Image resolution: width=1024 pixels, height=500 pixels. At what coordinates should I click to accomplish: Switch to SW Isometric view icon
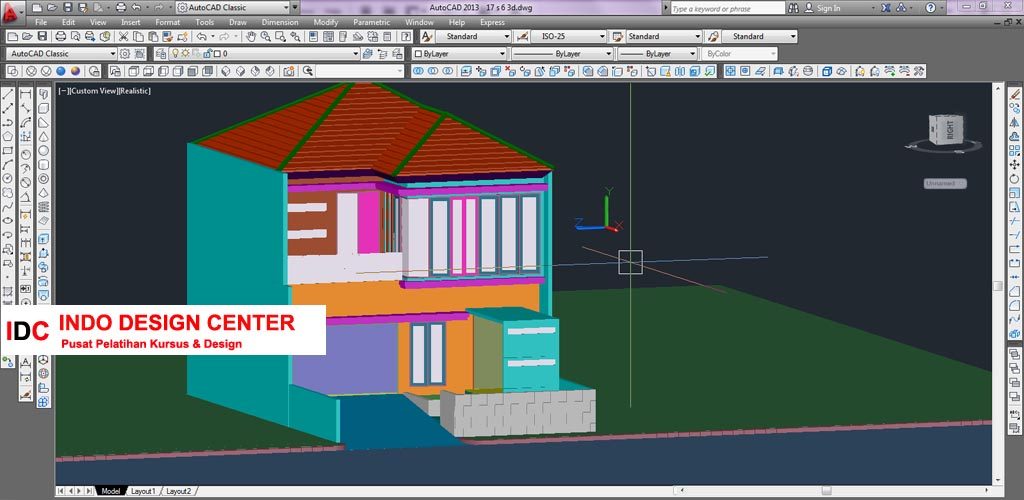(x=225, y=71)
